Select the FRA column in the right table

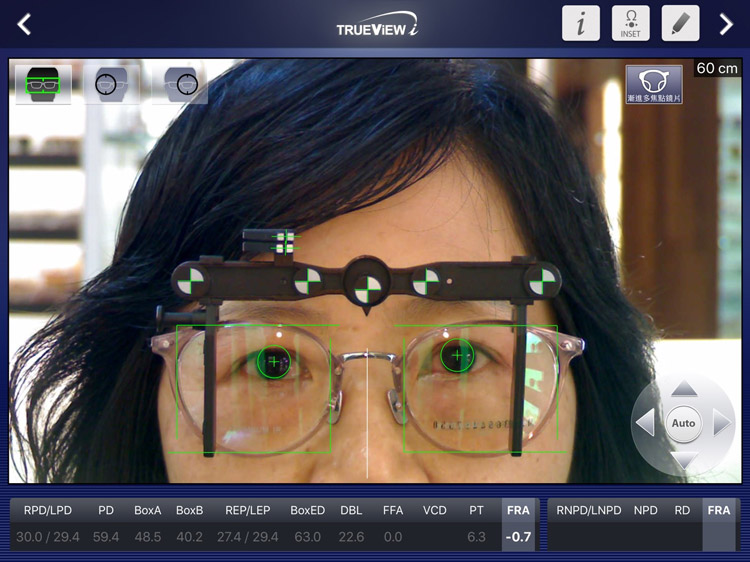(x=719, y=524)
